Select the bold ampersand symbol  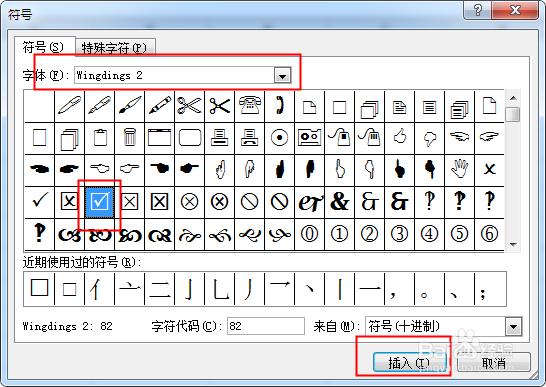pyautogui.click(x=340, y=202)
